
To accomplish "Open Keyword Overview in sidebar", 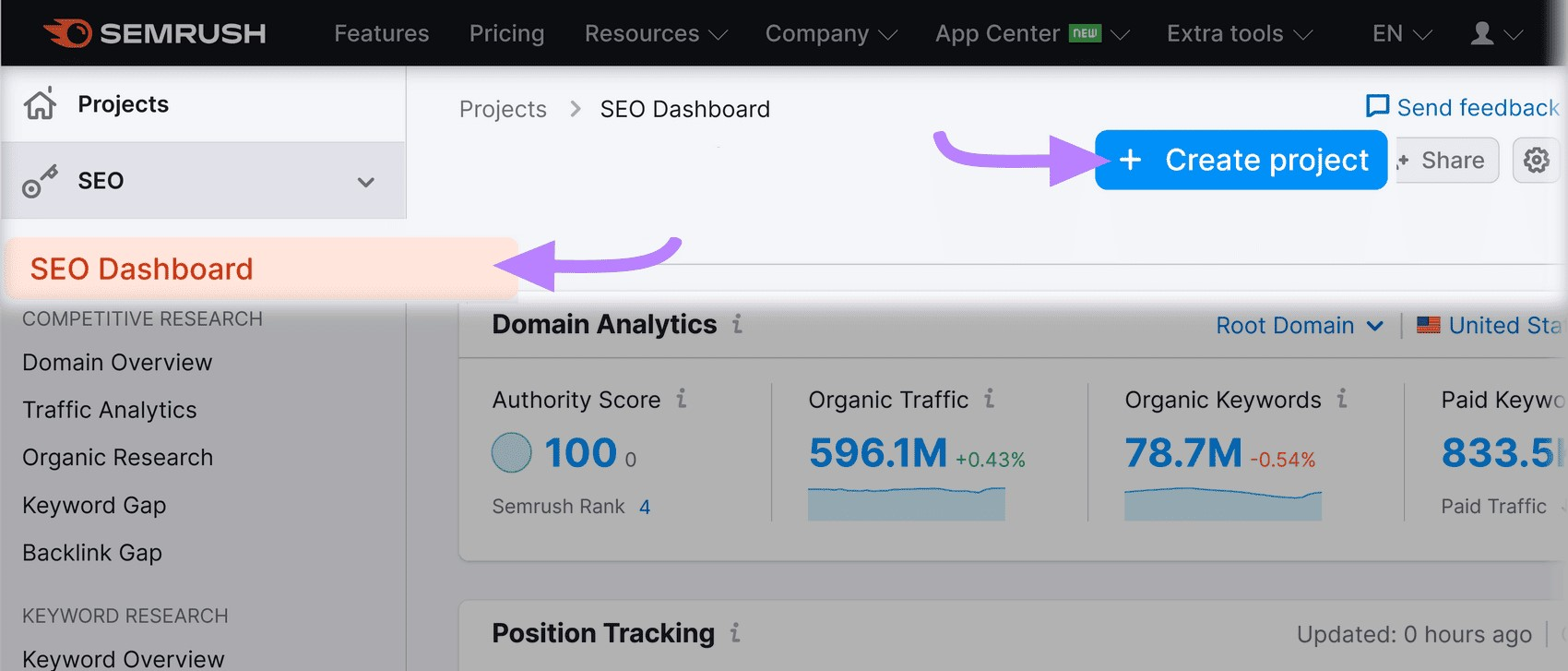I will pos(124,658).
